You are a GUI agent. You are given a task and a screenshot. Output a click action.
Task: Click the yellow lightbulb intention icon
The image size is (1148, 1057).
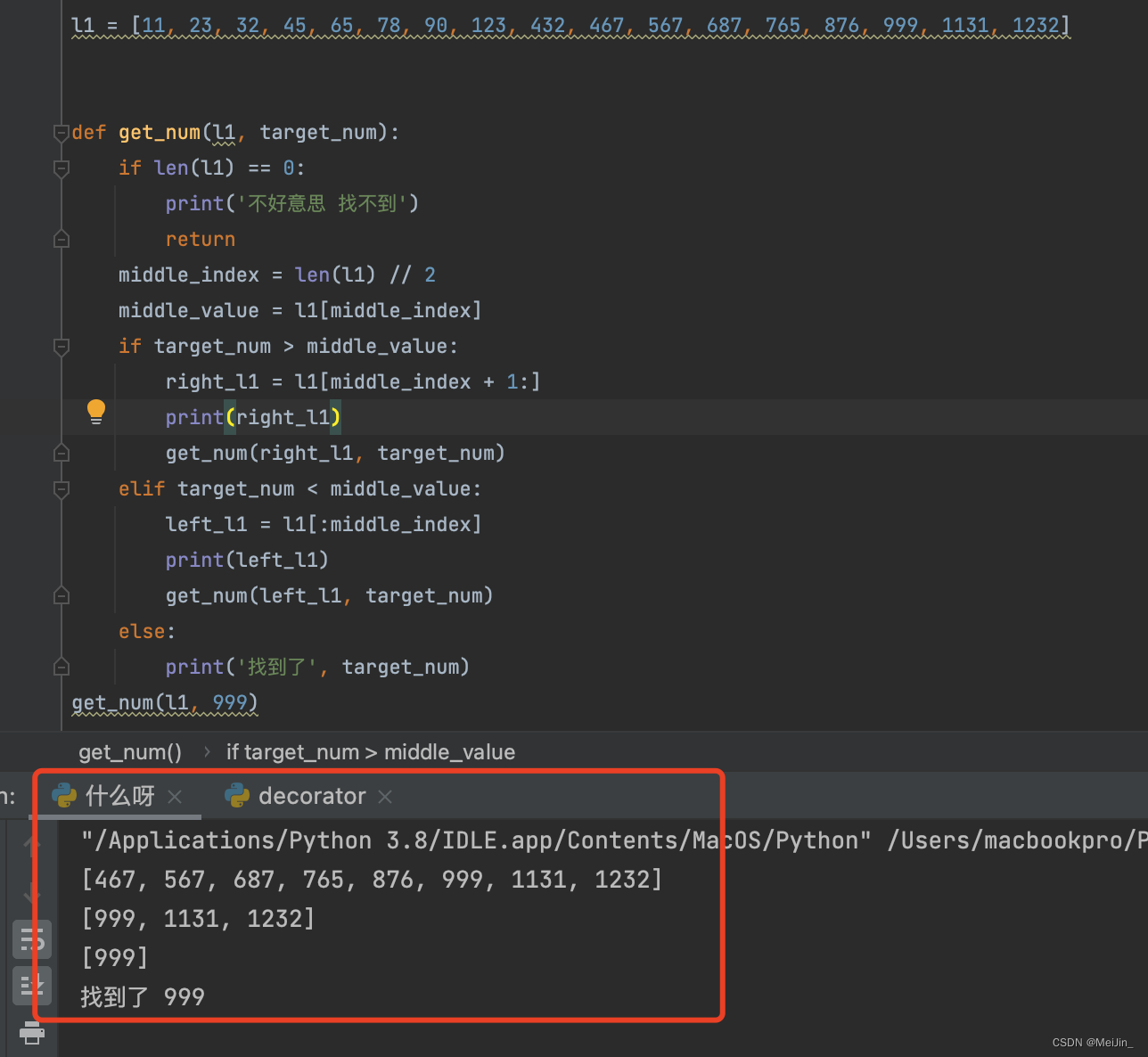(96, 412)
